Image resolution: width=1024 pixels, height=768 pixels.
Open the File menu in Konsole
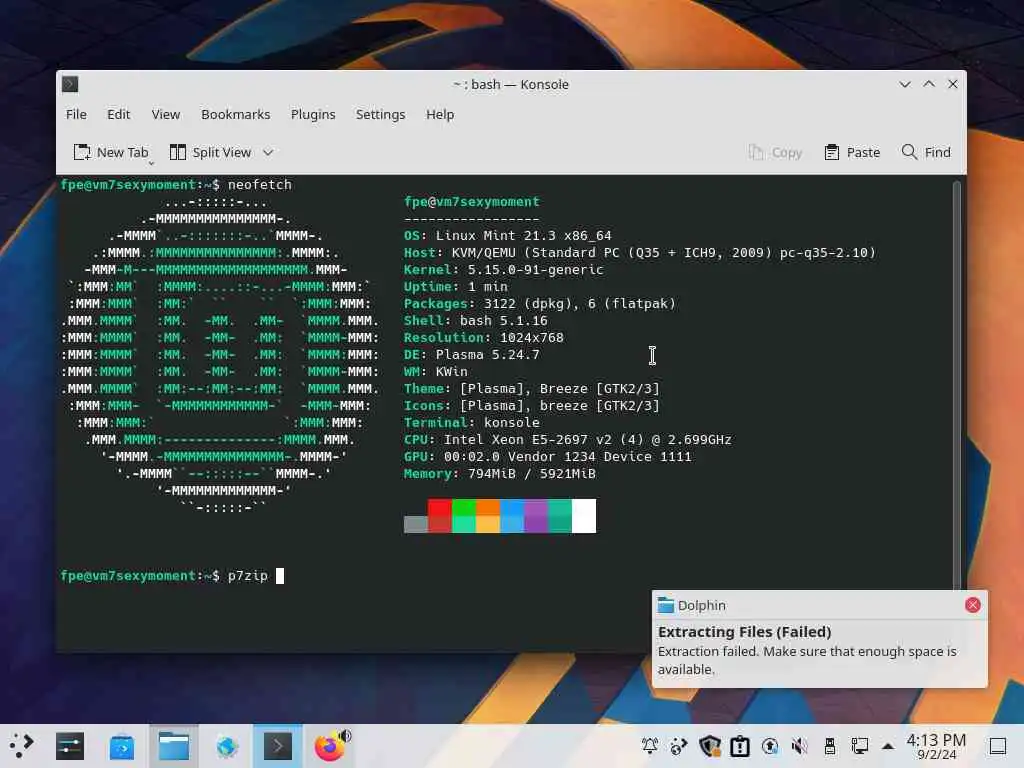point(76,114)
